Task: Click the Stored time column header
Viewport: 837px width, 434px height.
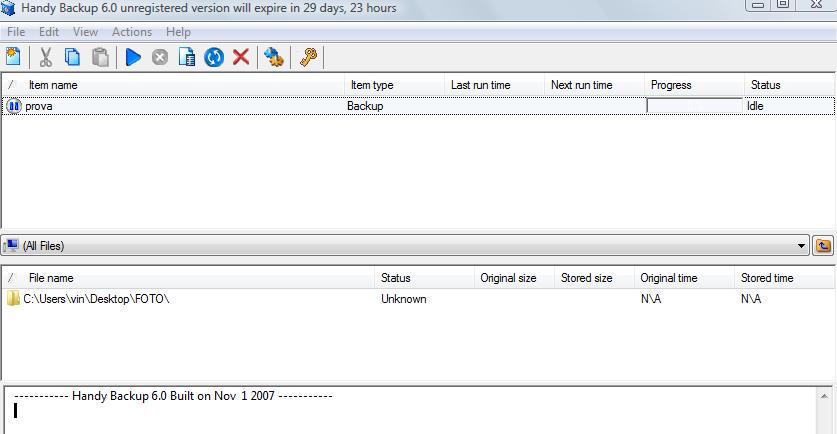Action: (785, 278)
